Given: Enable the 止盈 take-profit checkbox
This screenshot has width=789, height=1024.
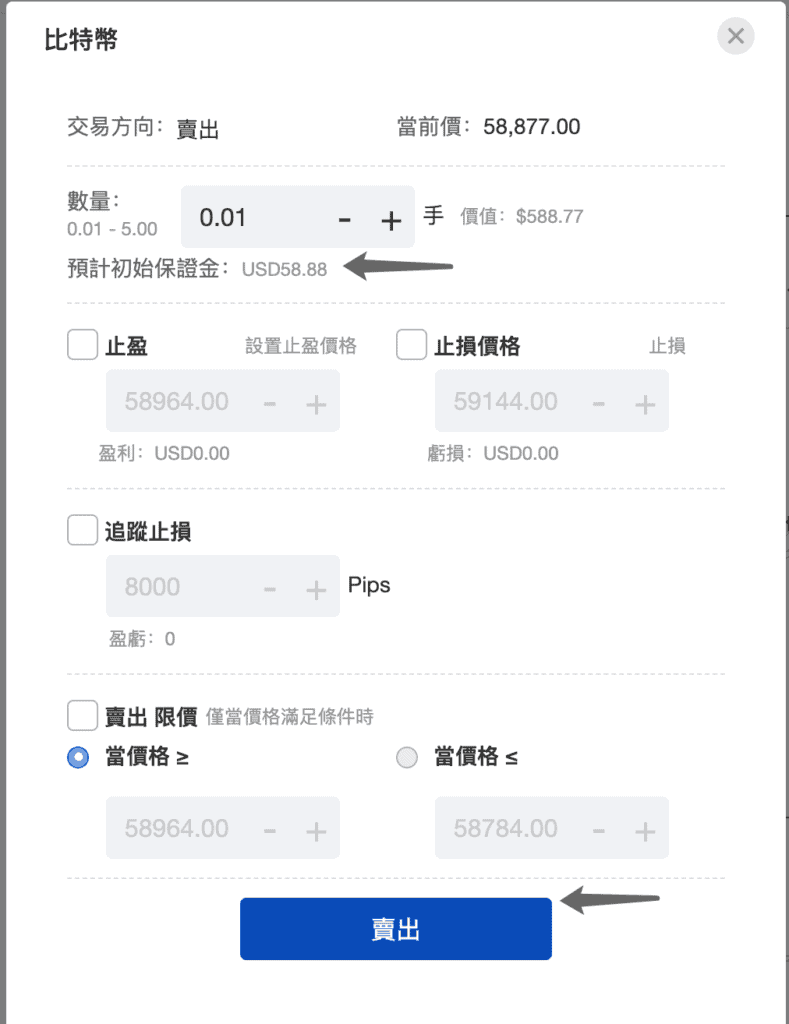Looking at the screenshot, I should (82, 345).
